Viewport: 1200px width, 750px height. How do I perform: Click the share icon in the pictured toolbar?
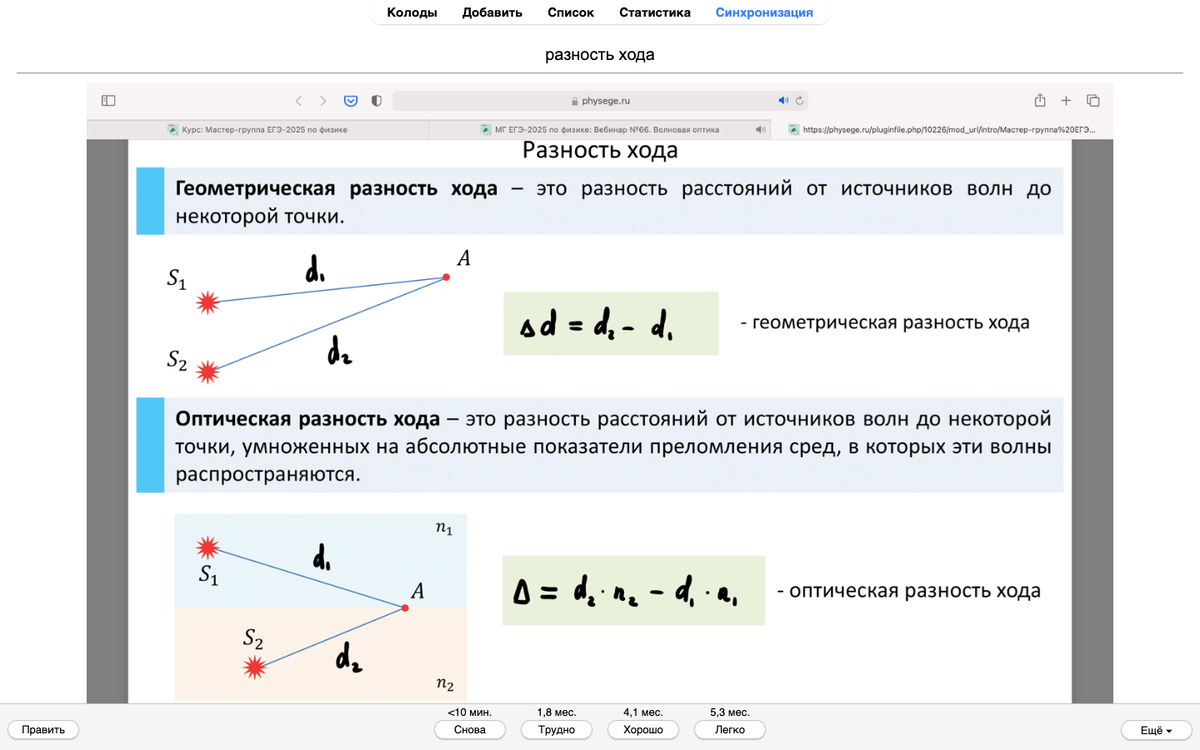click(1040, 100)
